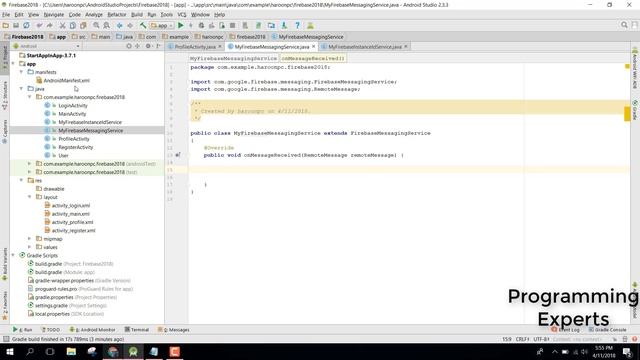Click the Copy toolbar icon
640x360 pixels.
[x=73, y=25]
